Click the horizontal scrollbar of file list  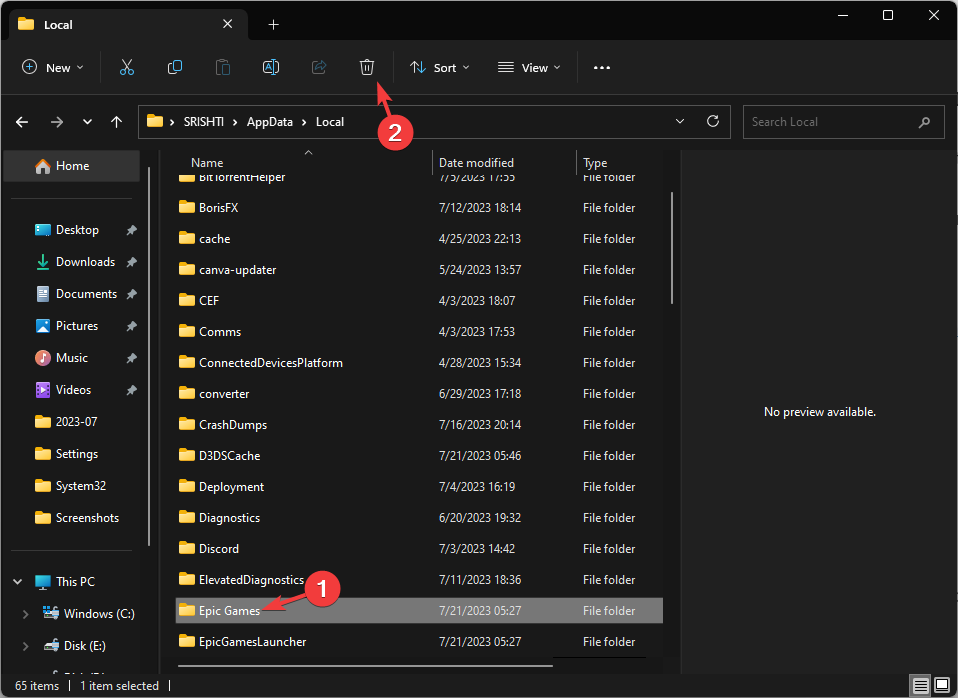coord(365,666)
